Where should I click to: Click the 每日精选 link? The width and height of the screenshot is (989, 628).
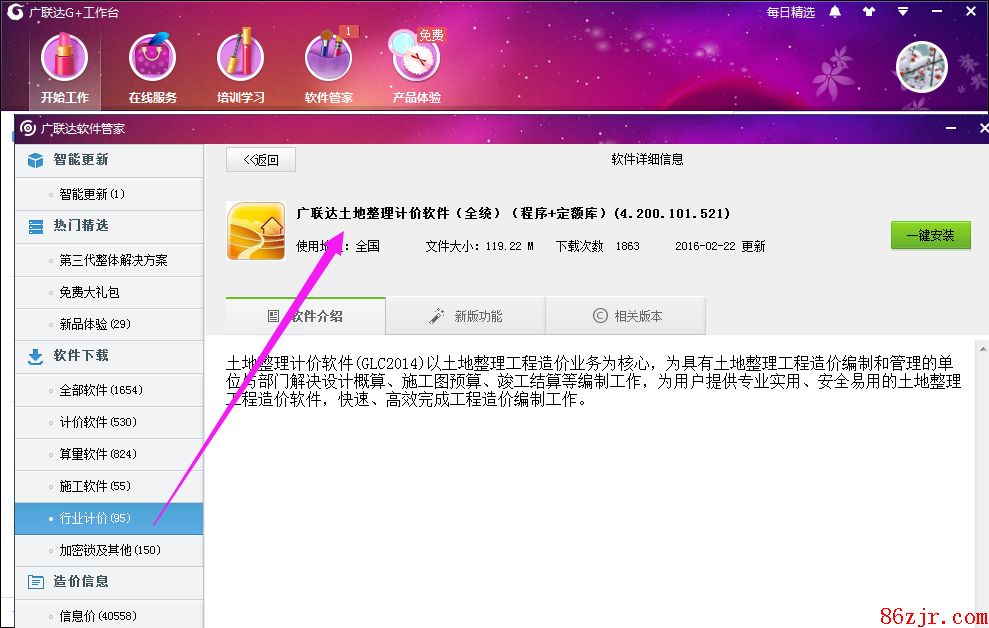[x=790, y=12]
